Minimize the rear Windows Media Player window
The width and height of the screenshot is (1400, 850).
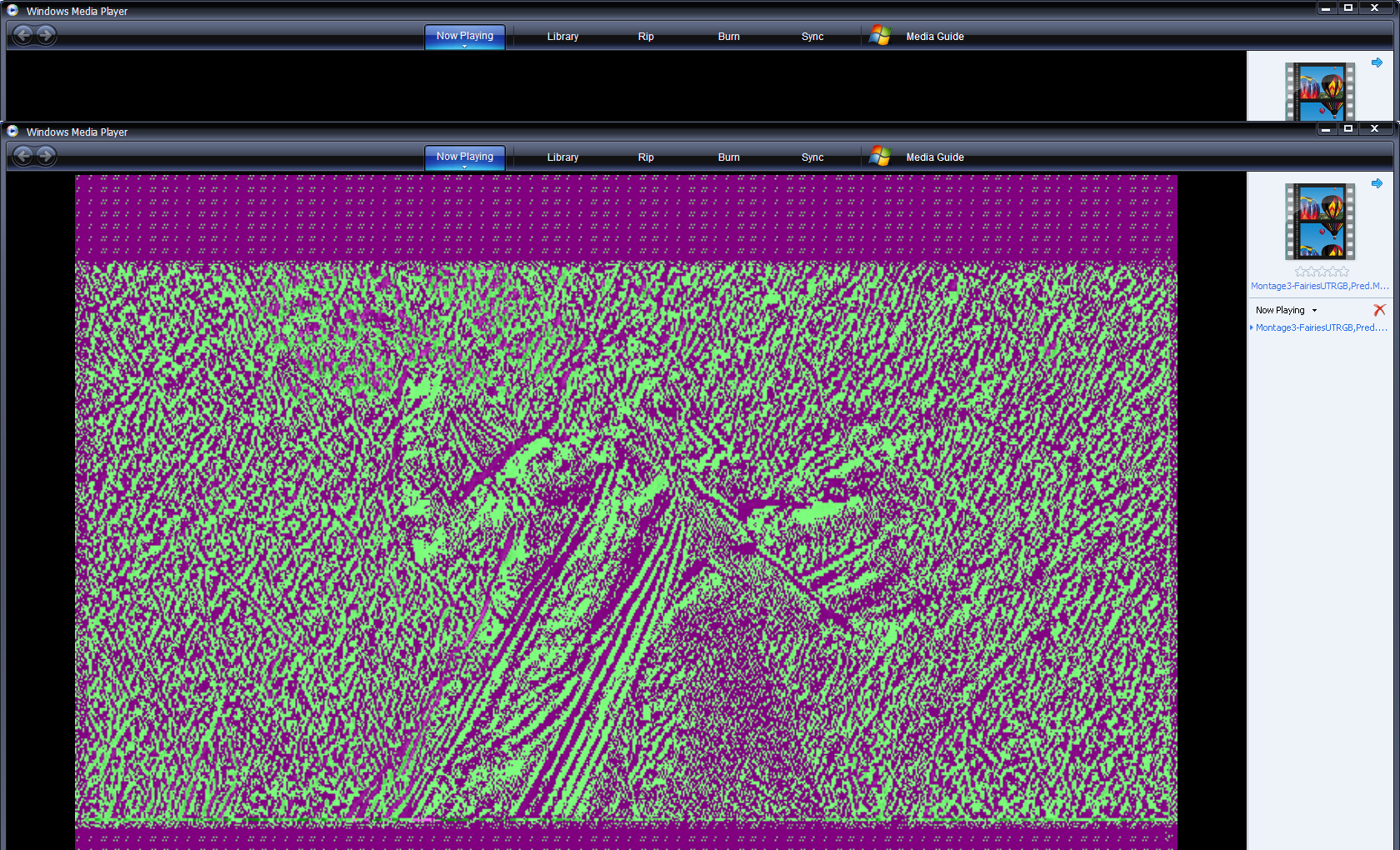coord(1326,7)
